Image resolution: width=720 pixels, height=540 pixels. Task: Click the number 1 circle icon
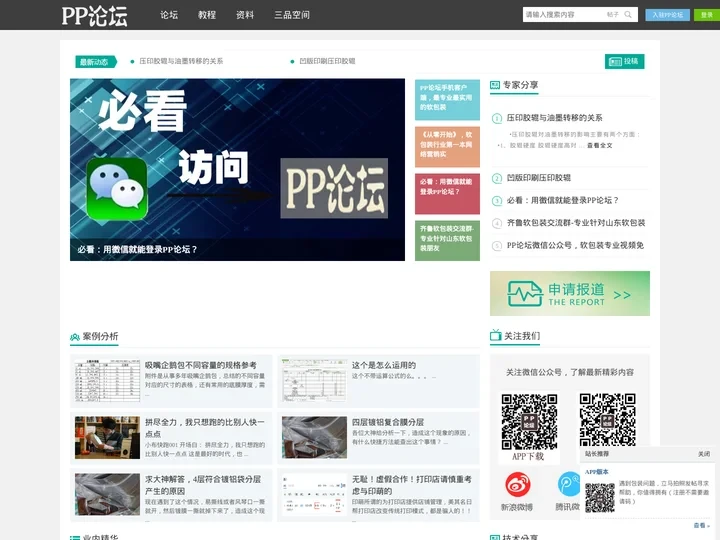[x=497, y=118]
